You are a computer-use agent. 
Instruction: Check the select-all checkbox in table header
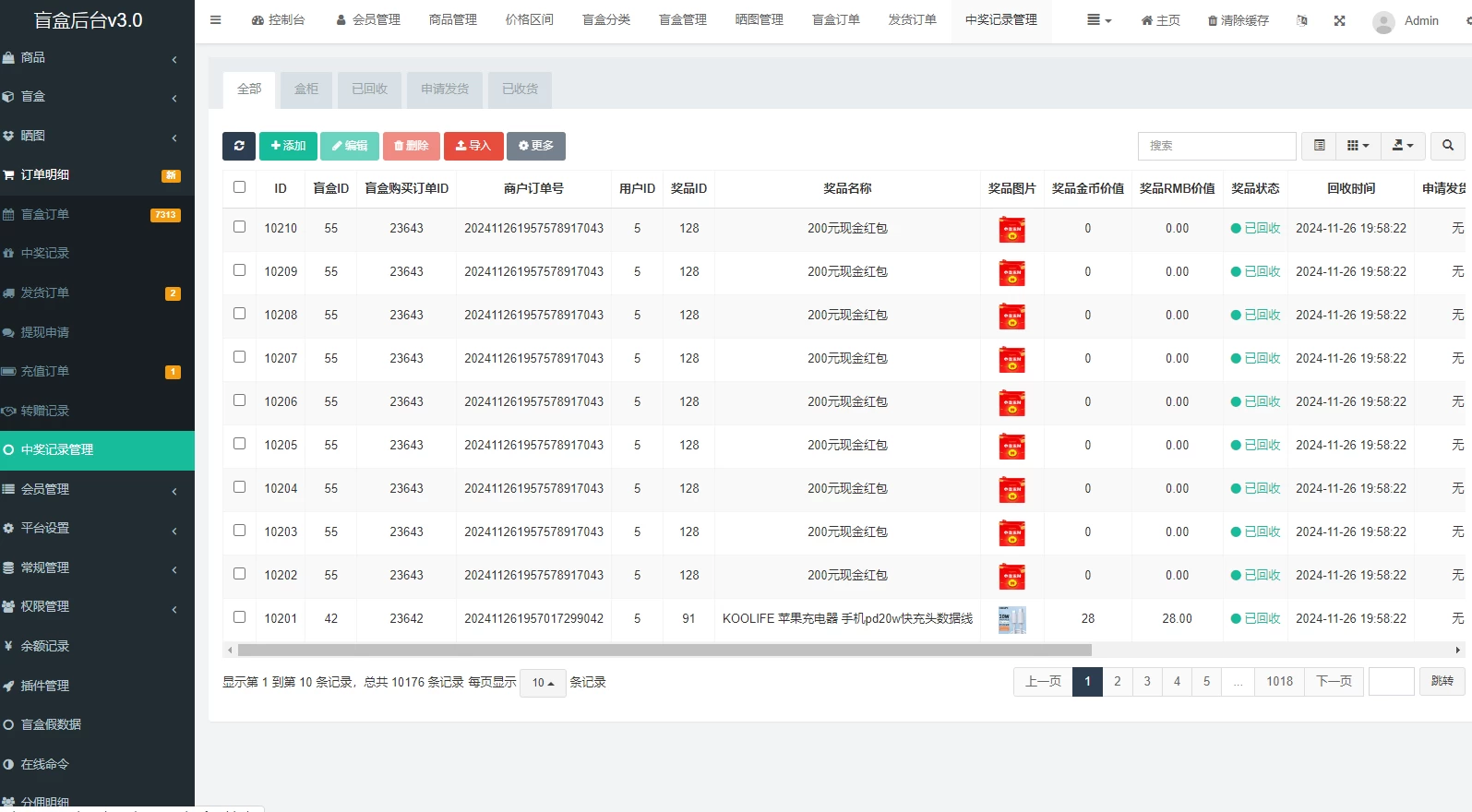(240, 187)
